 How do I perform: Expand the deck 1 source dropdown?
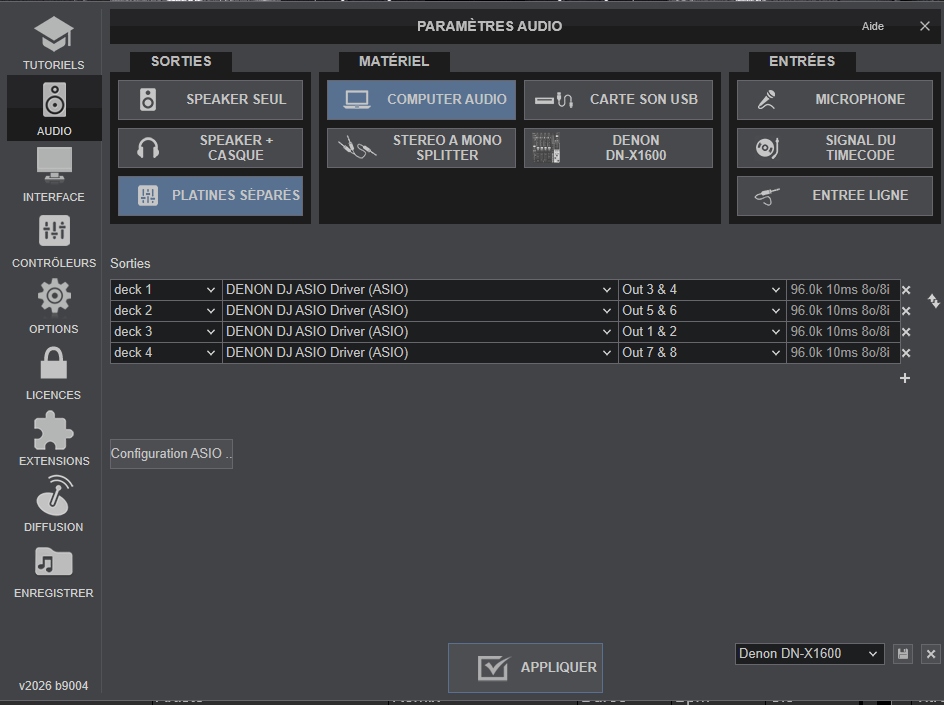[165, 290]
